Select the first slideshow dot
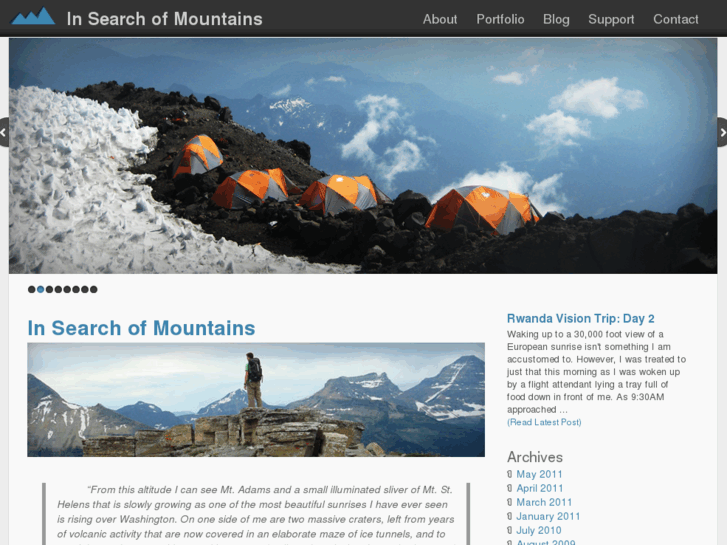 (32, 289)
